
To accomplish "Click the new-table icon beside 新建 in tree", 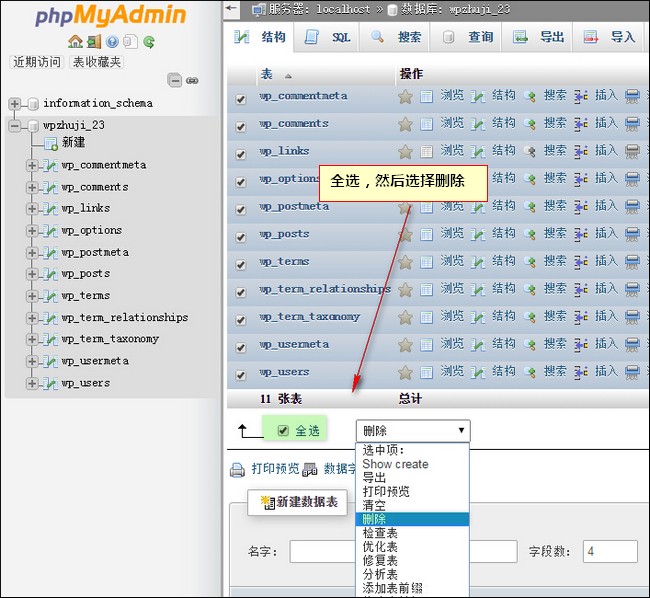I will (51, 143).
